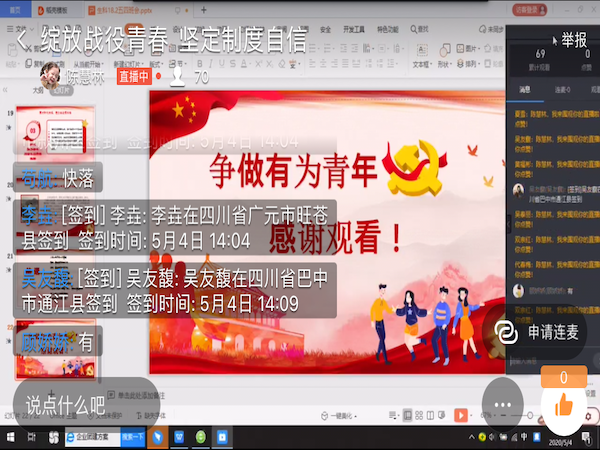
Task: Open the WPS Writer taskbar icon
Action: pos(179,437)
